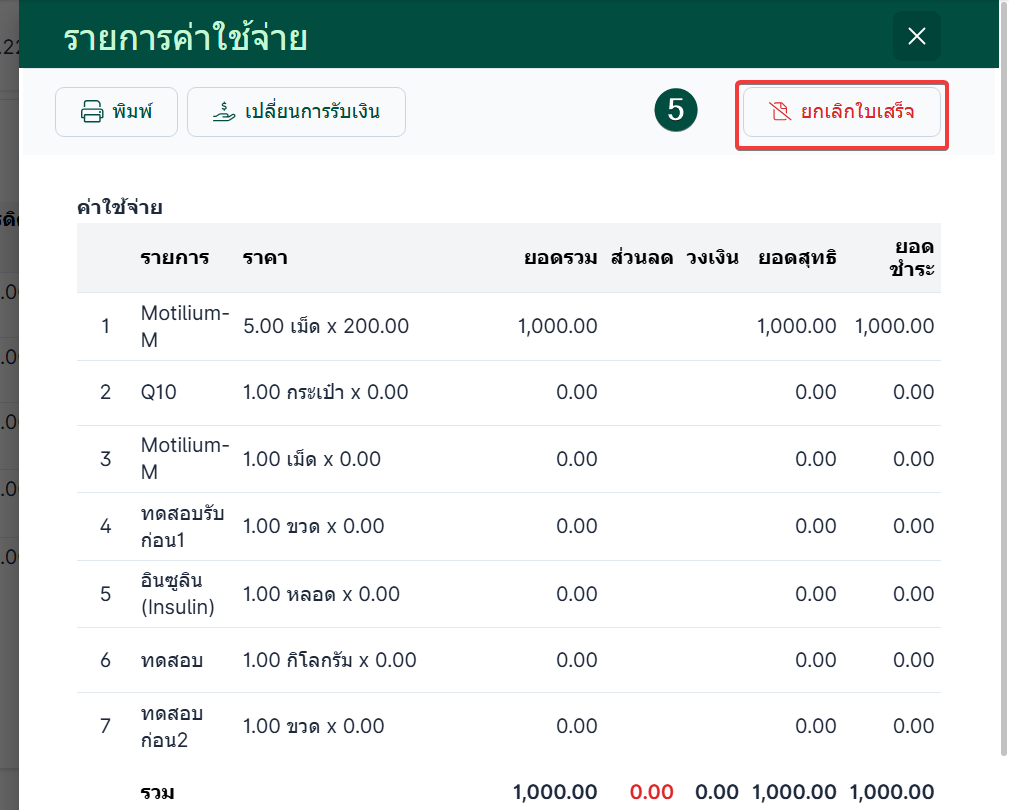Click the รายการ column header
Screen dimensions: 1009x810
175,258
